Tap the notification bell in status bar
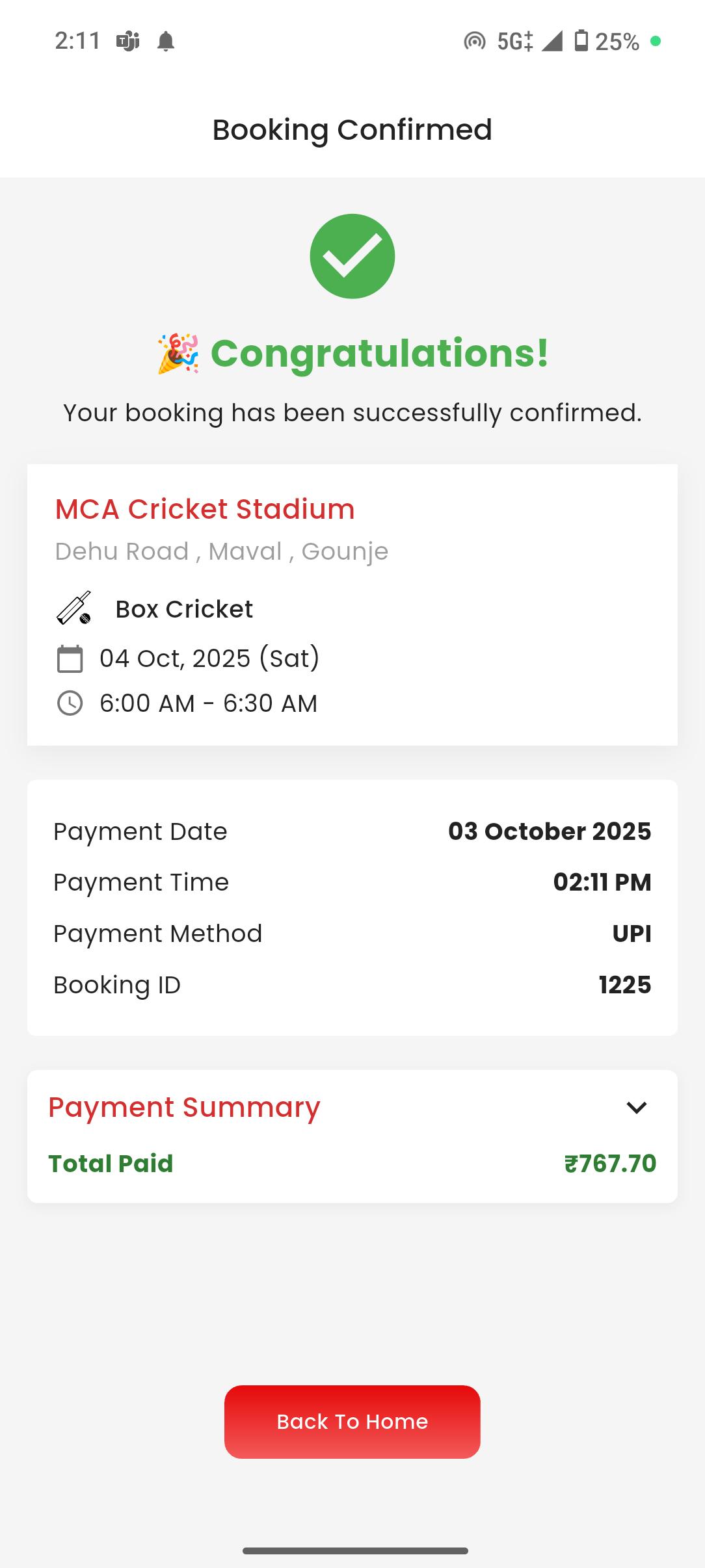Viewport: 705px width, 1568px height. point(166,42)
